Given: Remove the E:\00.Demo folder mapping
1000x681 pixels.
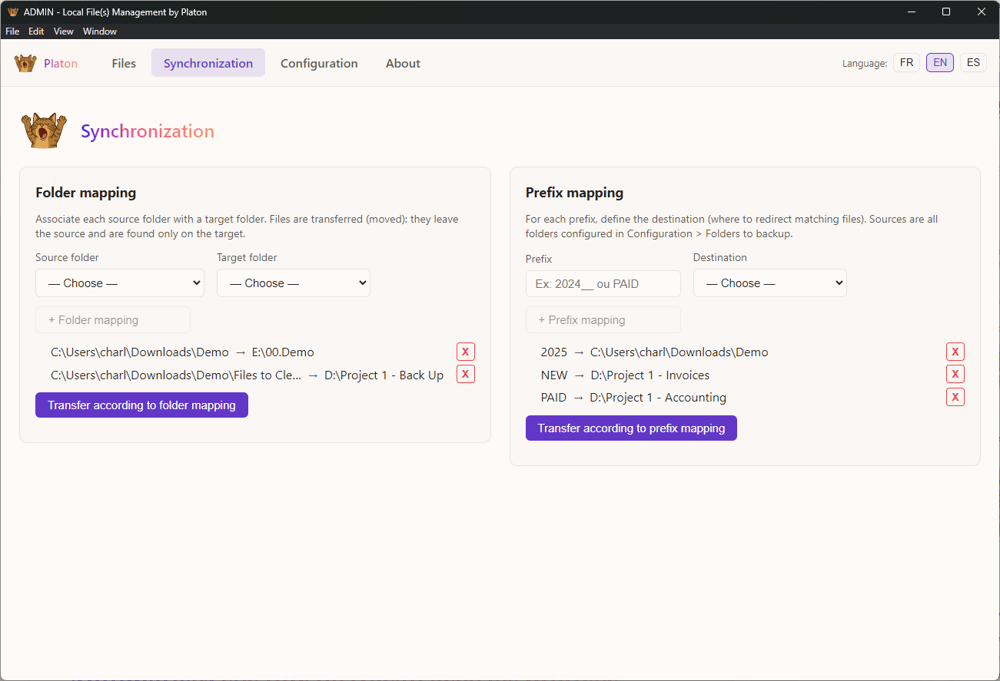Looking at the screenshot, I should pos(465,352).
